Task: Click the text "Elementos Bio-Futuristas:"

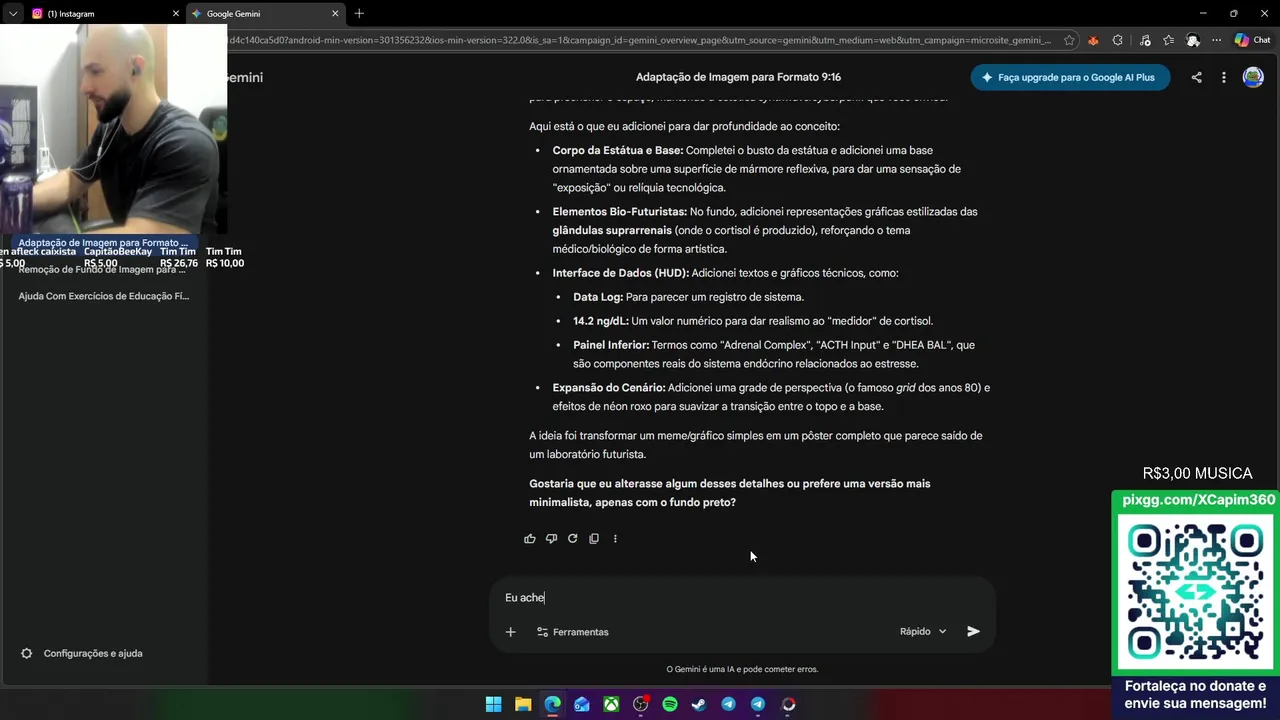Action: [x=620, y=212]
